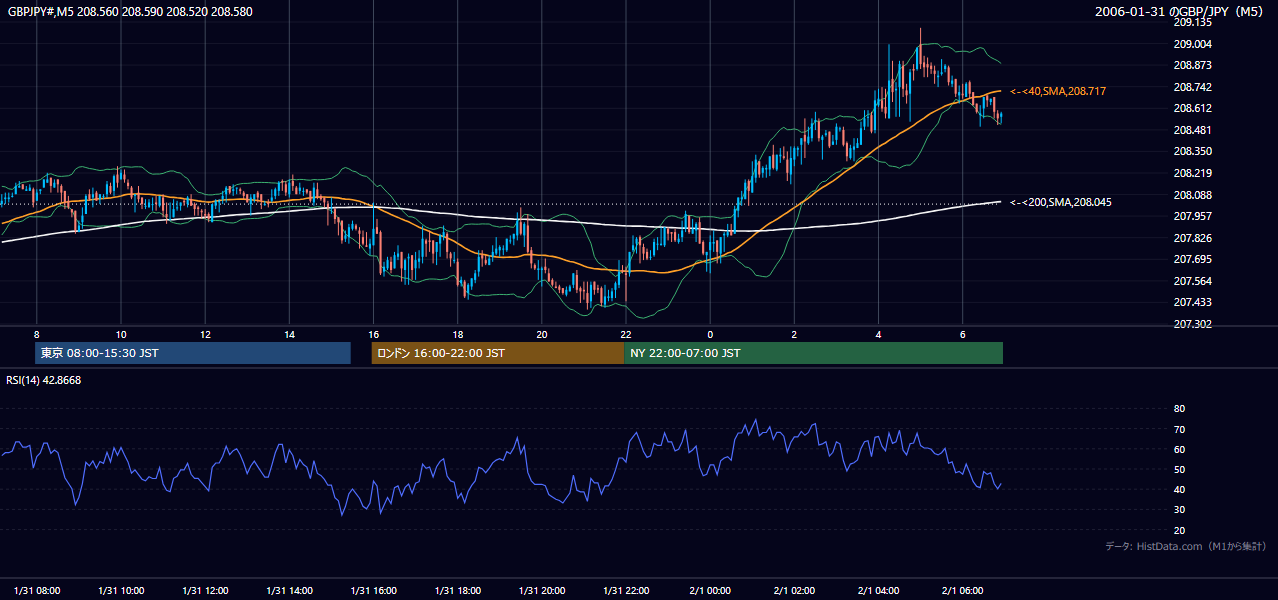The height and width of the screenshot is (600, 1278).
Task: Click the RSI(14) 42.8668 indicator label
Action: point(43,380)
